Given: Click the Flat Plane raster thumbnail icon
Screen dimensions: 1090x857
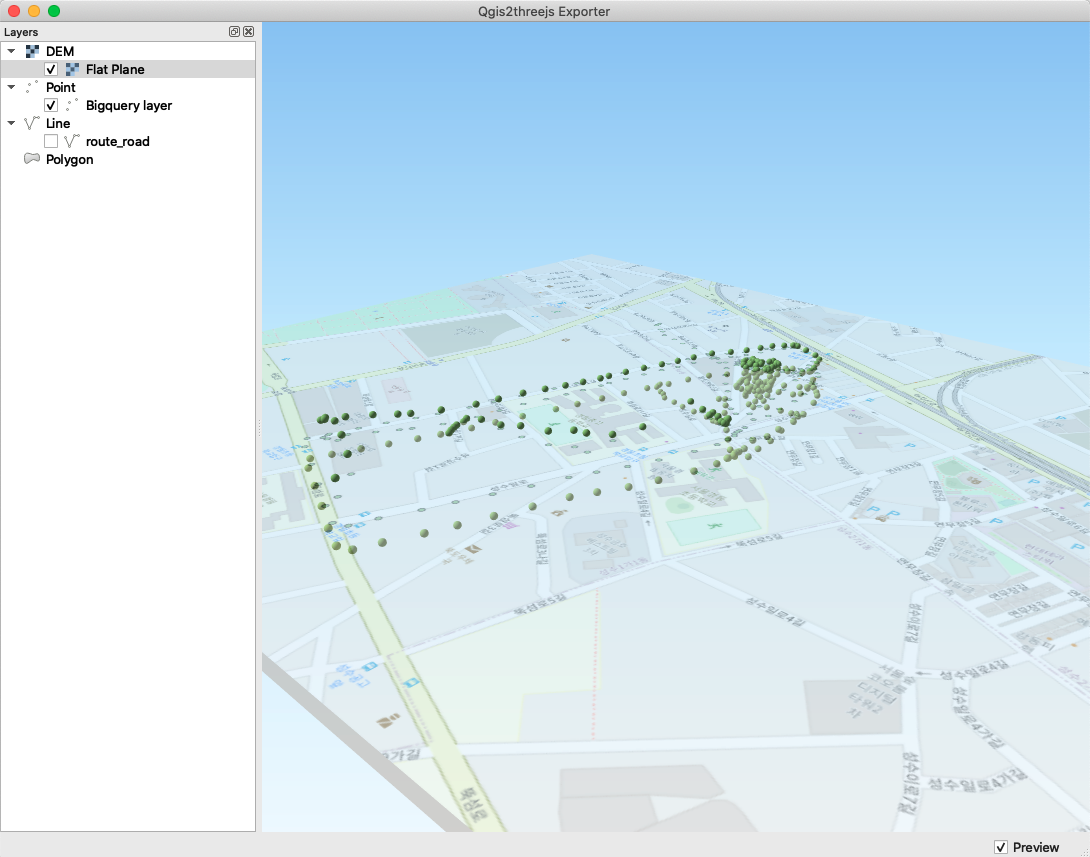Looking at the screenshot, I should pyautogui.click(x=70, y=69).
